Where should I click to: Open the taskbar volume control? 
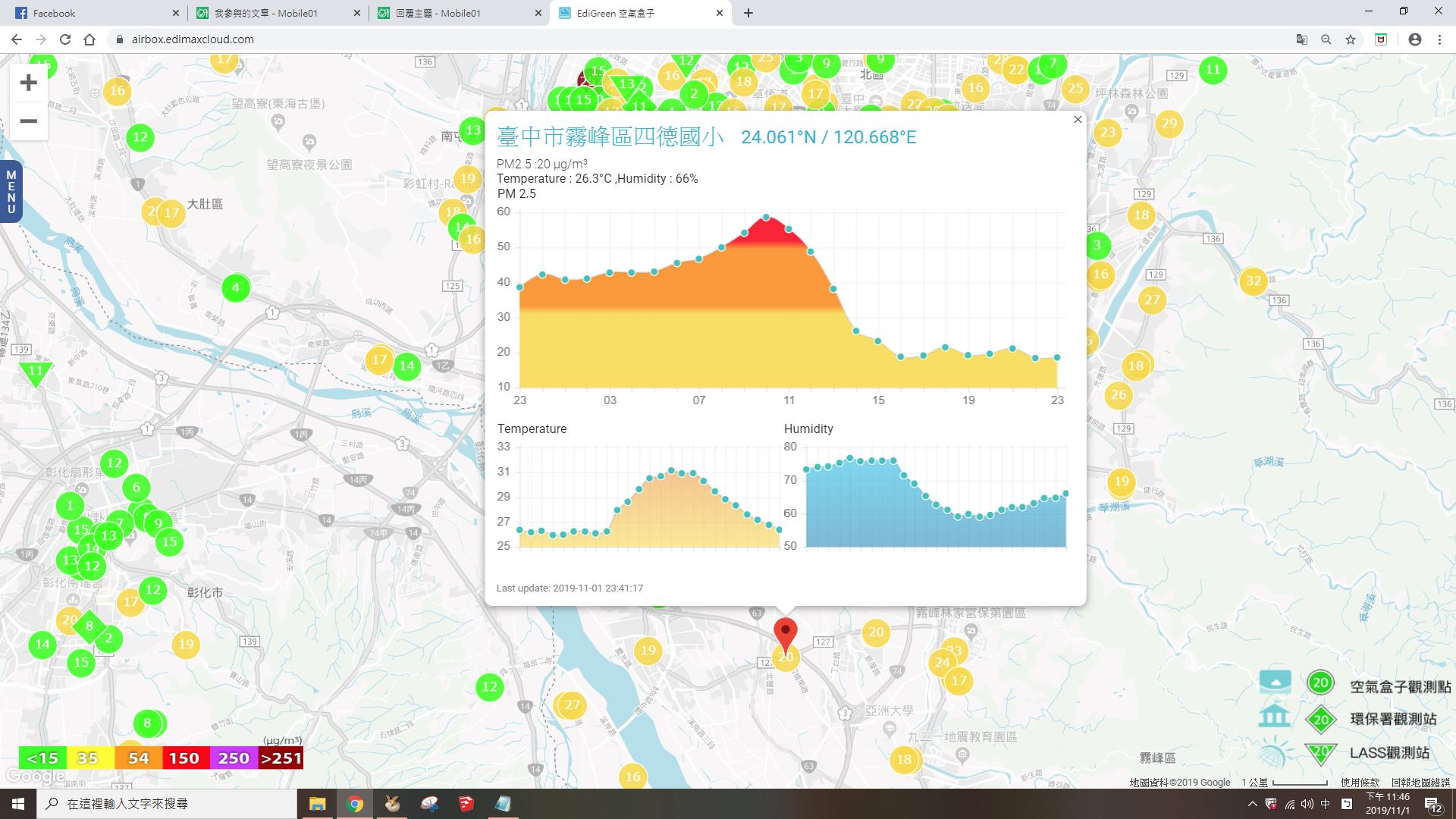1307,804
